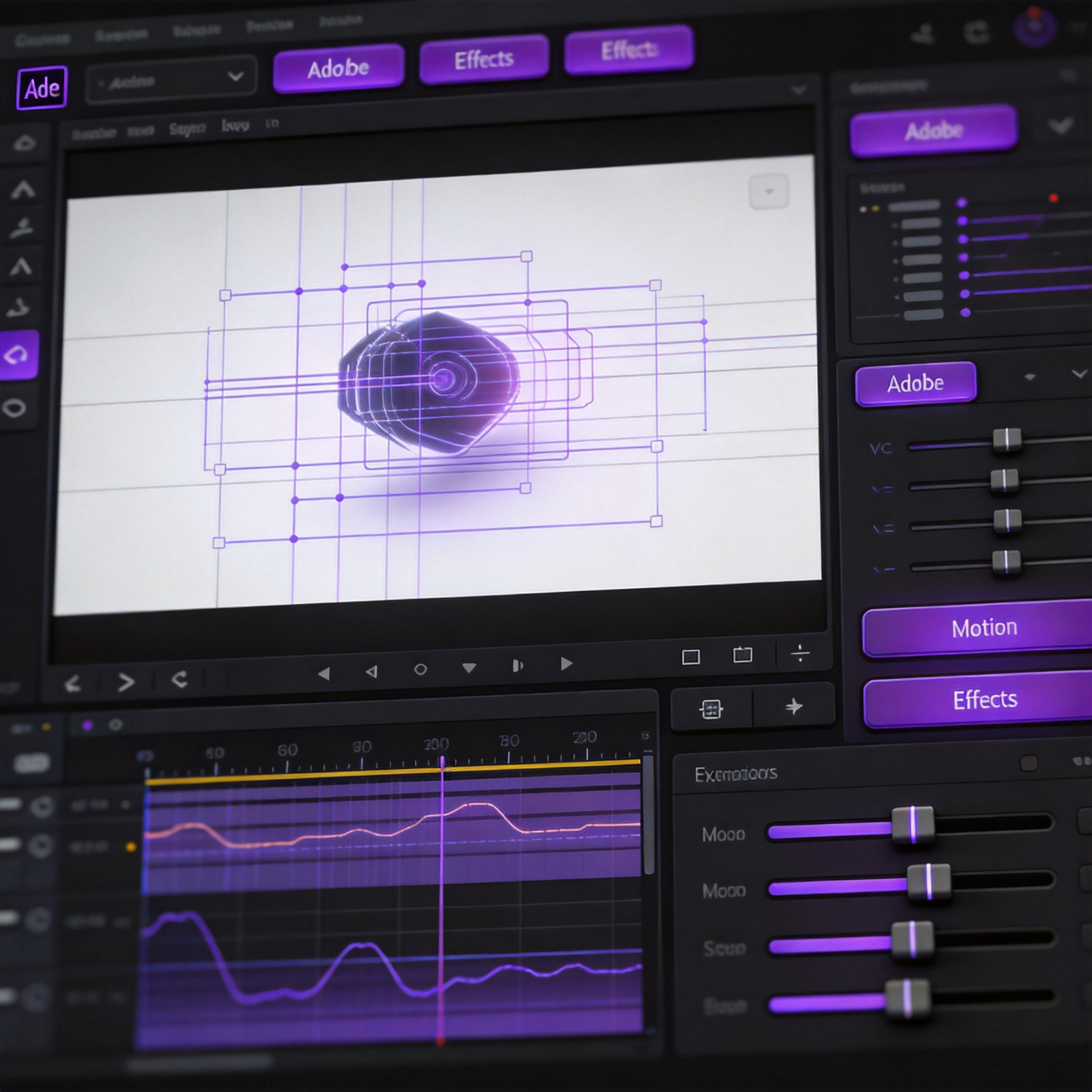Click the notched frame icon below the viewer
This screenshot has width=1092, height=1092.
(x=743, y=655)
